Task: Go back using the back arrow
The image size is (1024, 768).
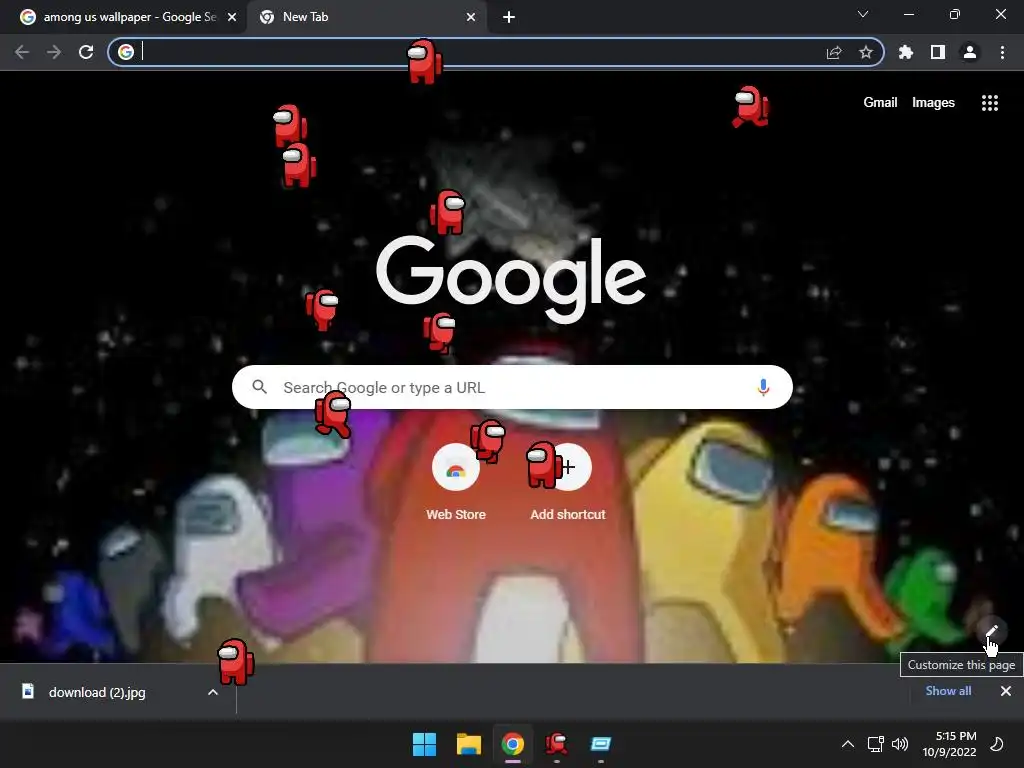Action: (x=22, y=52)
